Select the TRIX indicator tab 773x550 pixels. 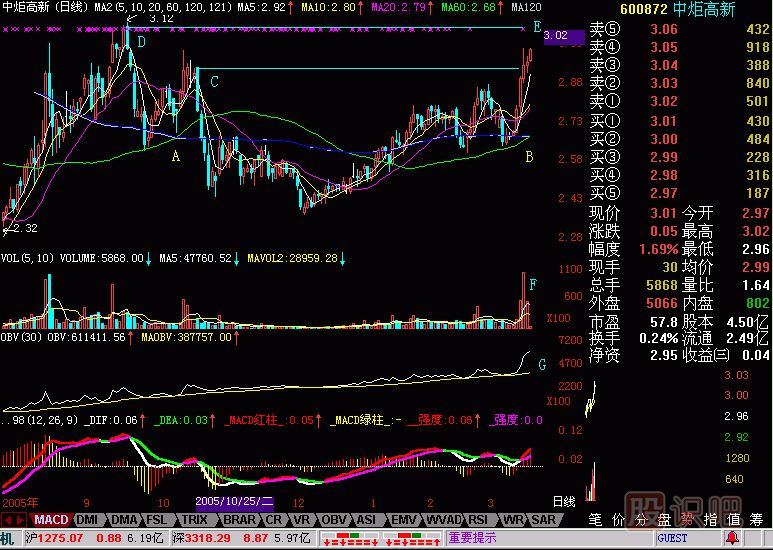[x=191, y=520]
